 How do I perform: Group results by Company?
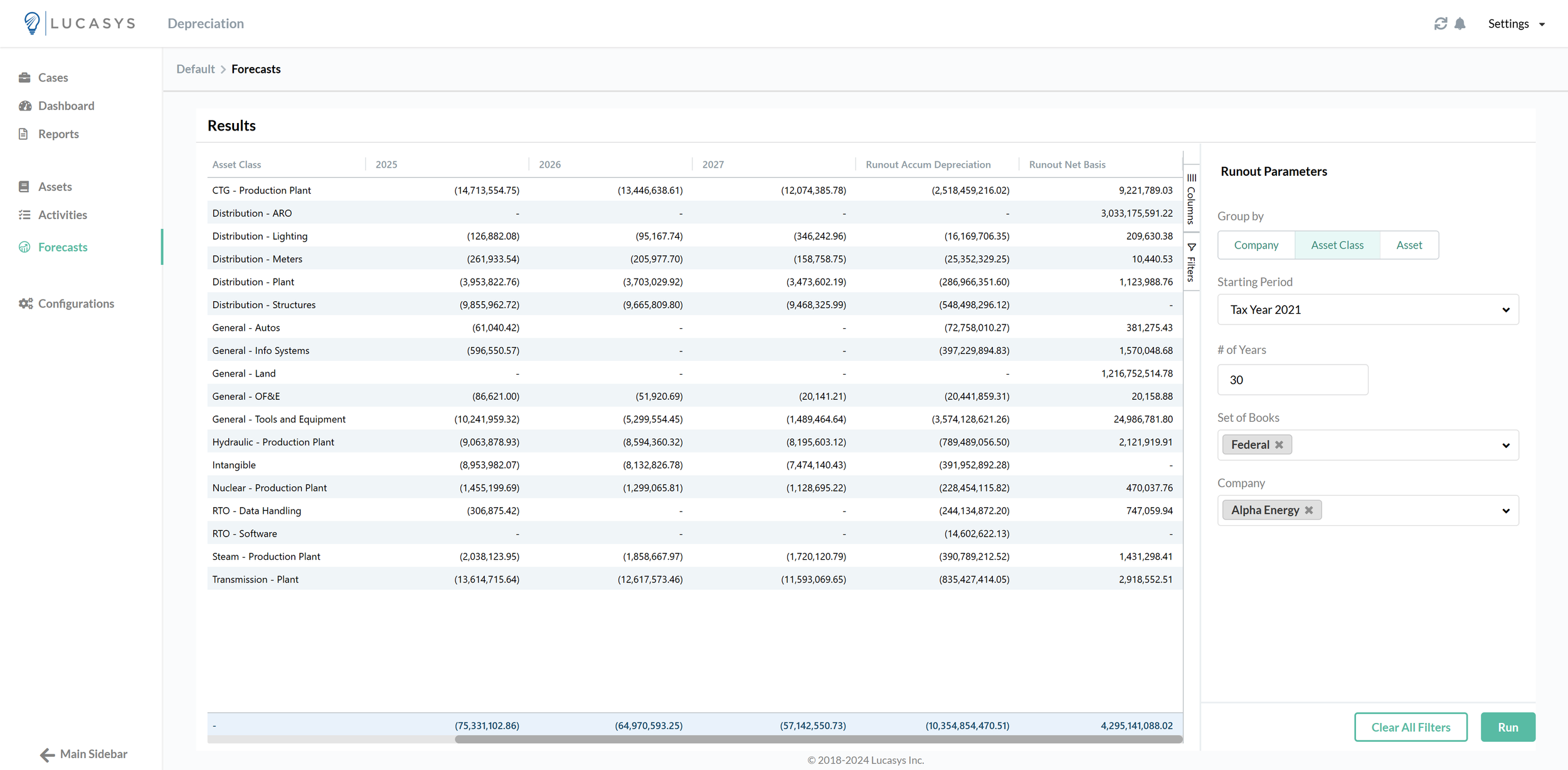pyautogui.click(x=1256, y=245)
